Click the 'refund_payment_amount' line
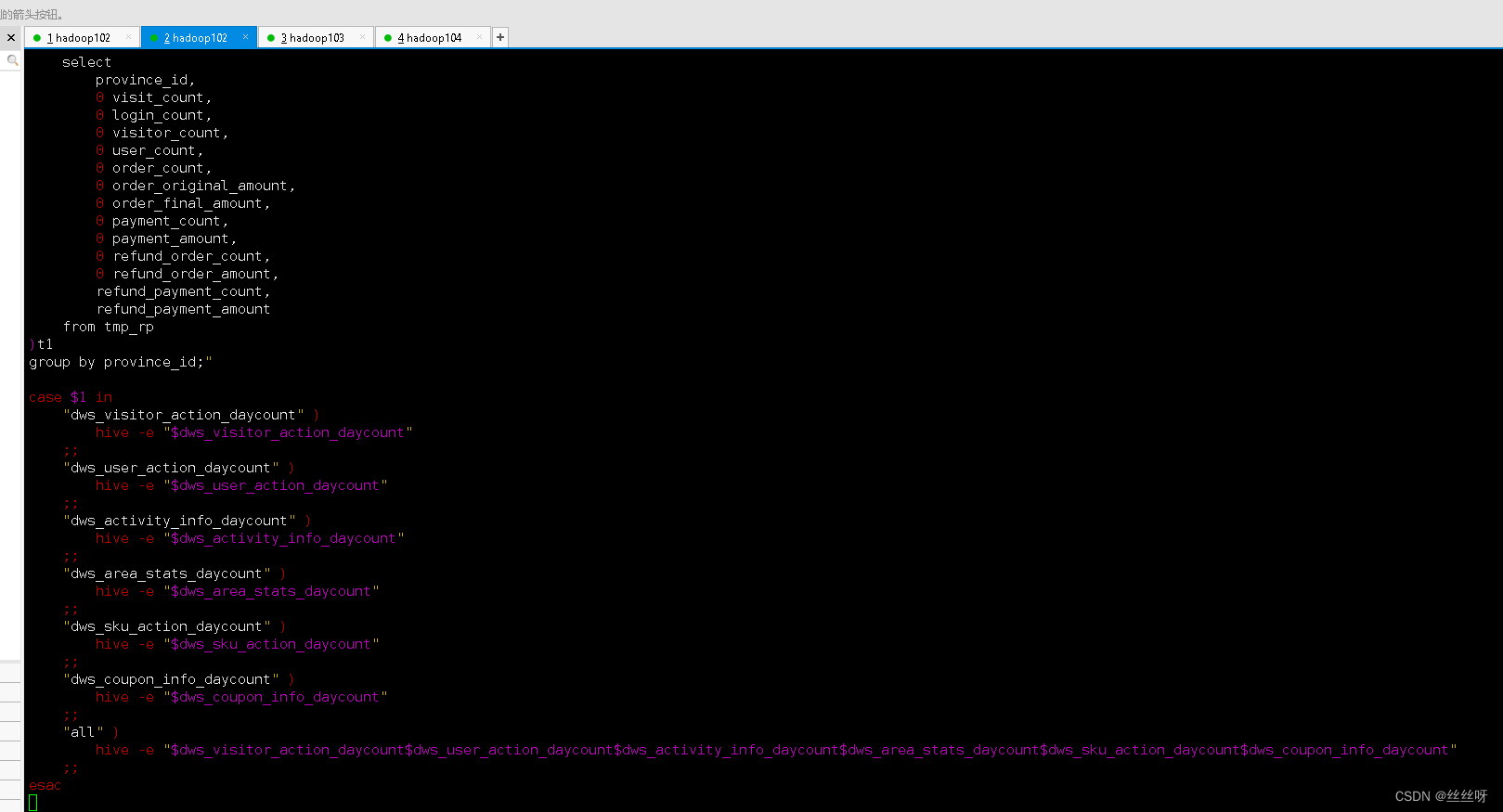 pyautogui.click(x=183, y=309)
